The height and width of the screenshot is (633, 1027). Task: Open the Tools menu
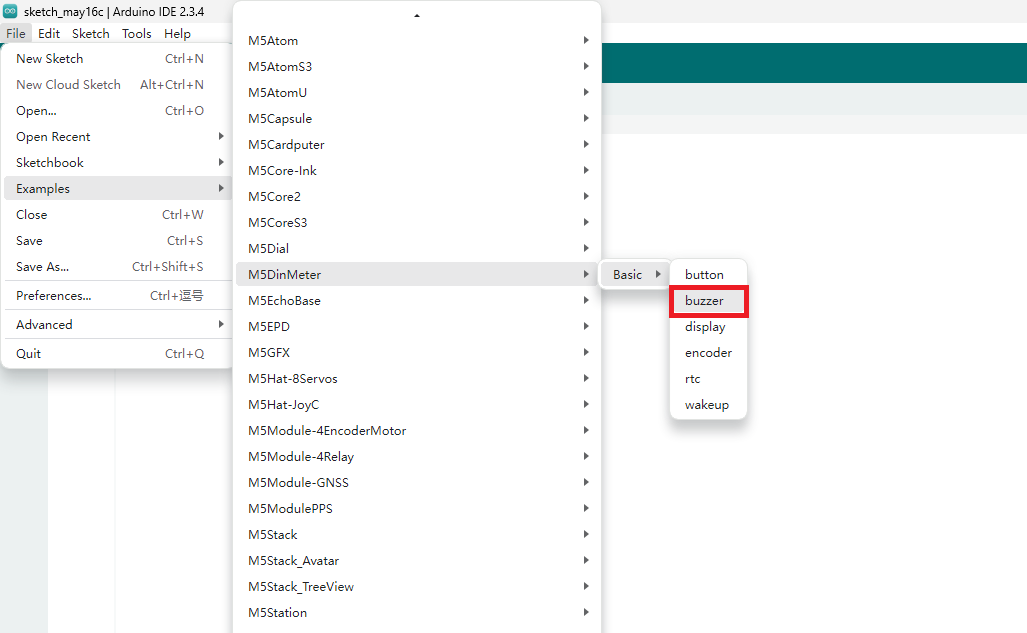tap(136, 33)
